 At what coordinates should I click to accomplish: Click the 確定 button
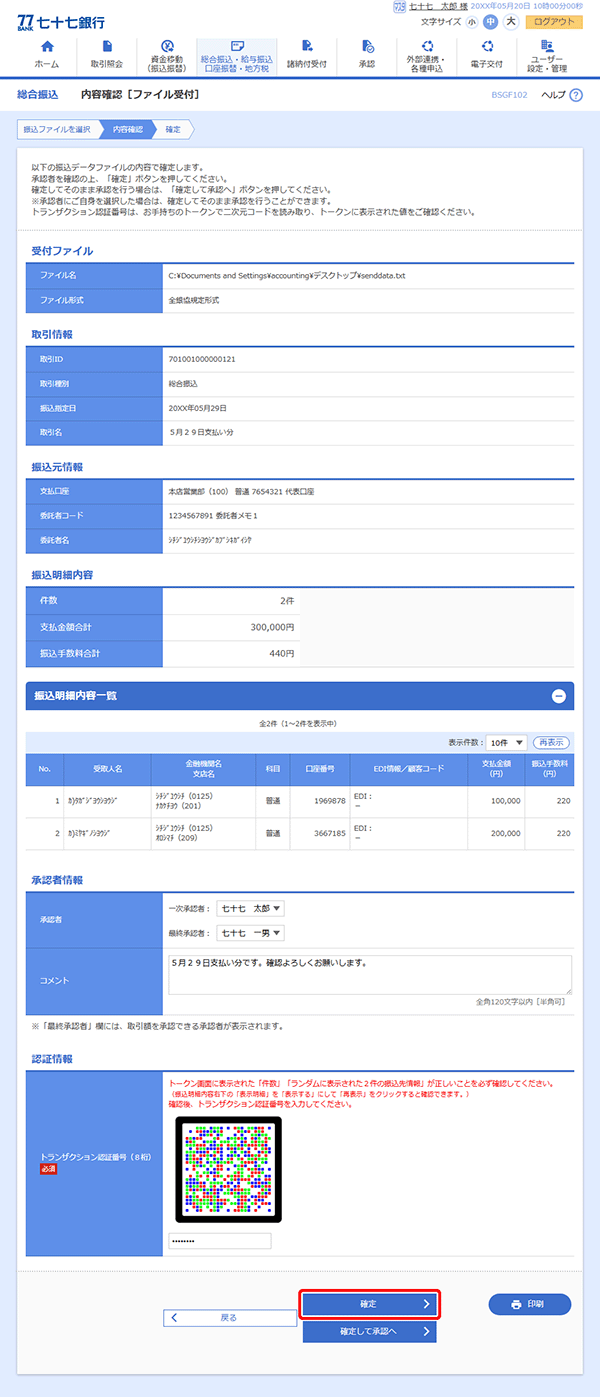coord(369,1304)
